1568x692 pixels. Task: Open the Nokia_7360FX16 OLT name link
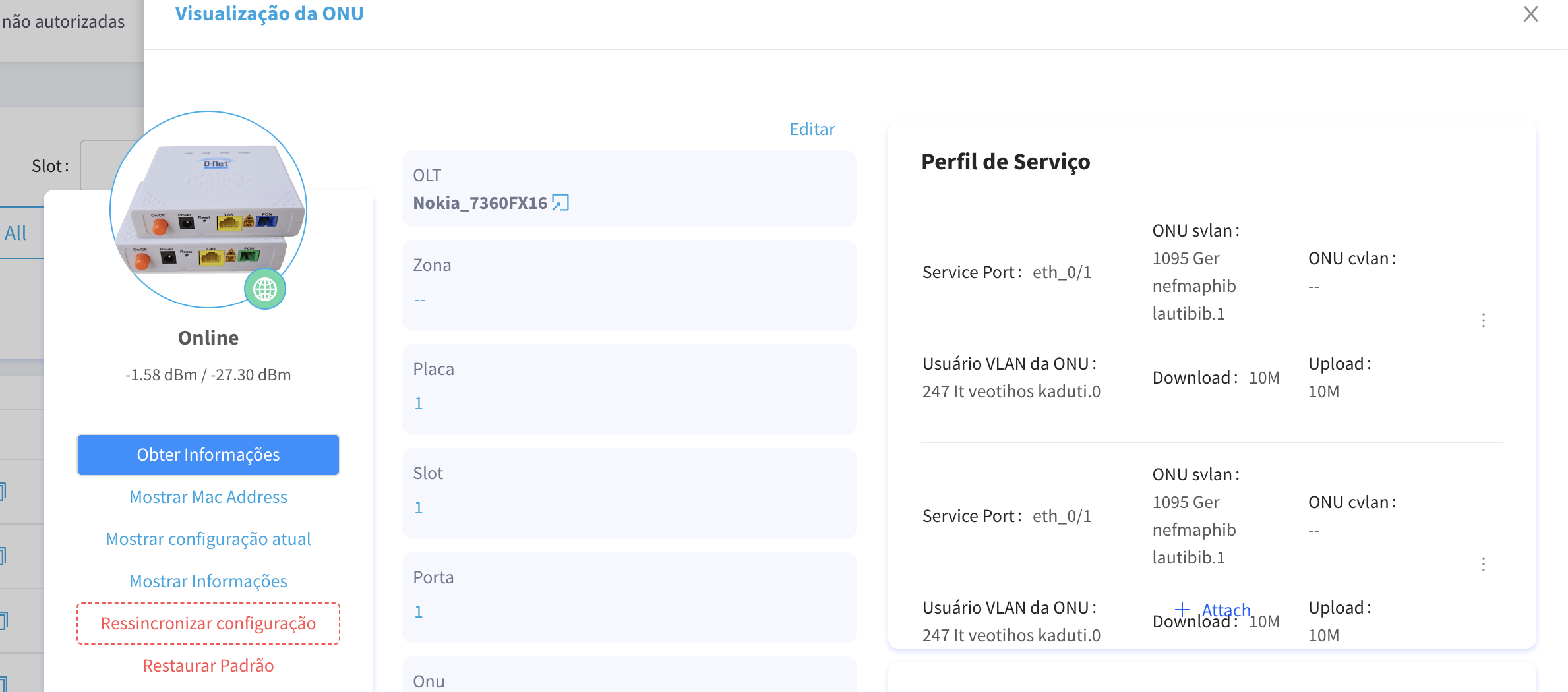click(x=480, y=203)
